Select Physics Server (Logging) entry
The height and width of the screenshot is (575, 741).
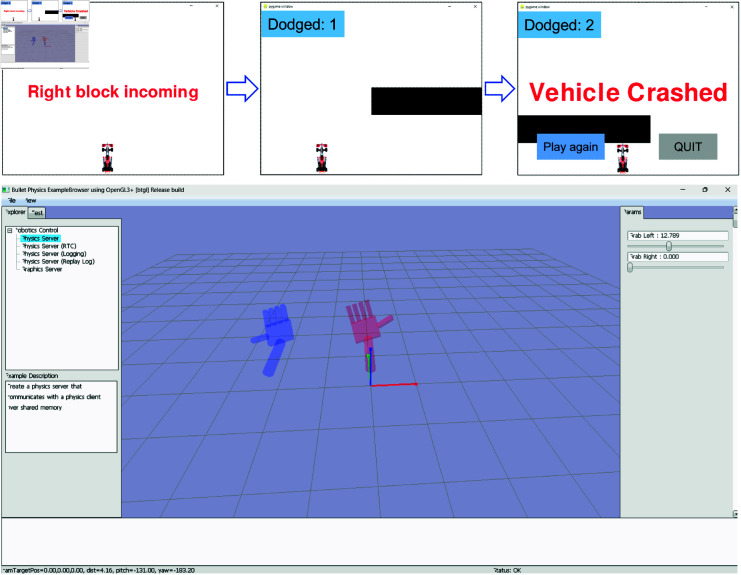point(54,254)
